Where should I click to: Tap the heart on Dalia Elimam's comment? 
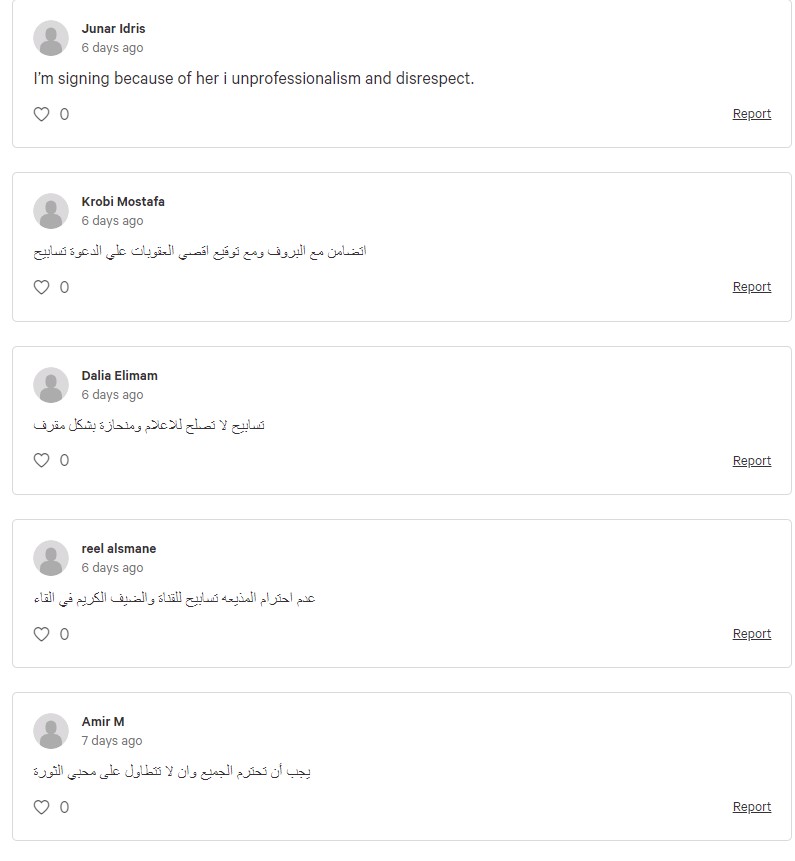coord(42,460)
